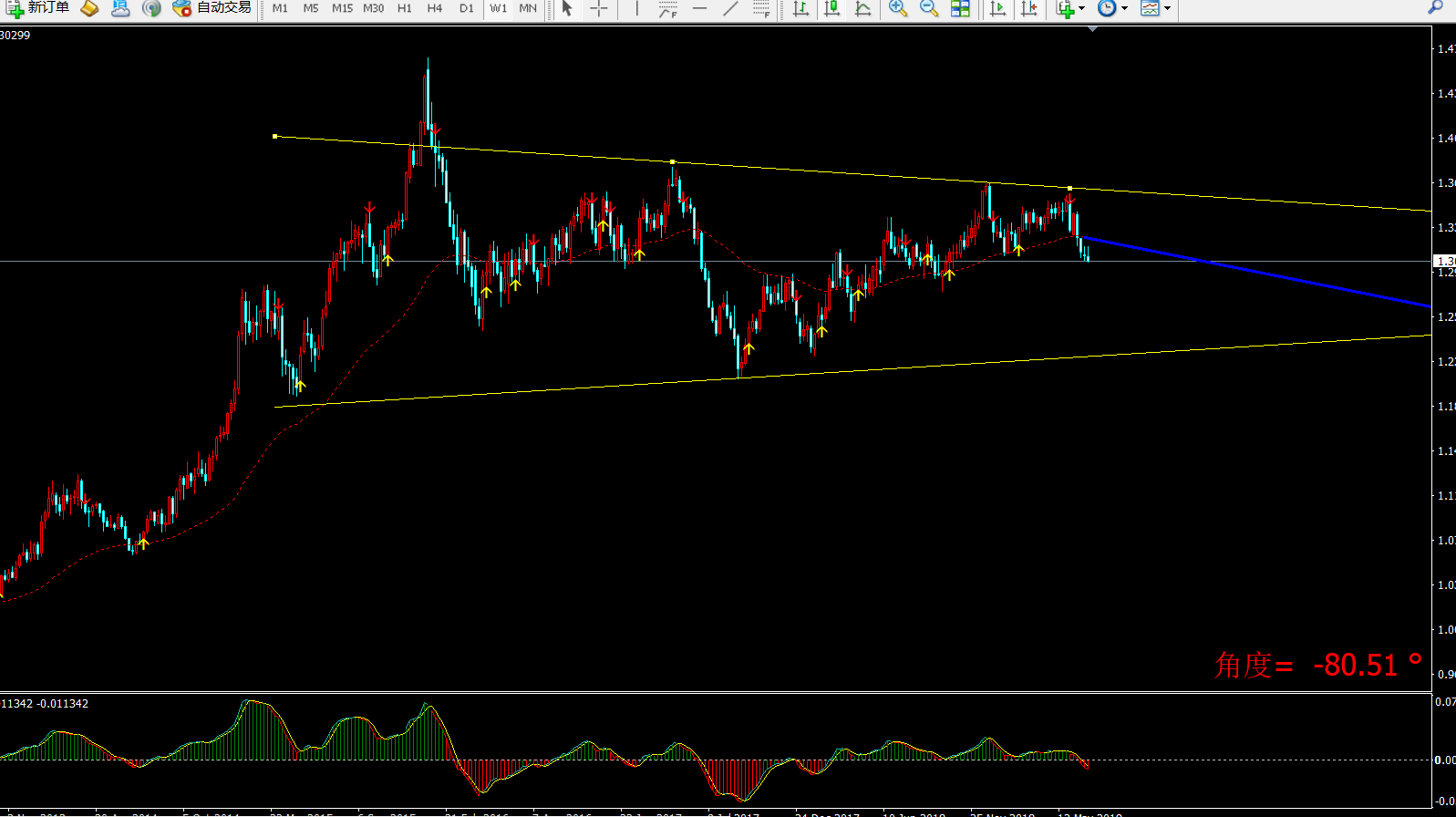Switch chart to H1 timeframe
This screenshot has height=817, width=1456.
(405, 8)
